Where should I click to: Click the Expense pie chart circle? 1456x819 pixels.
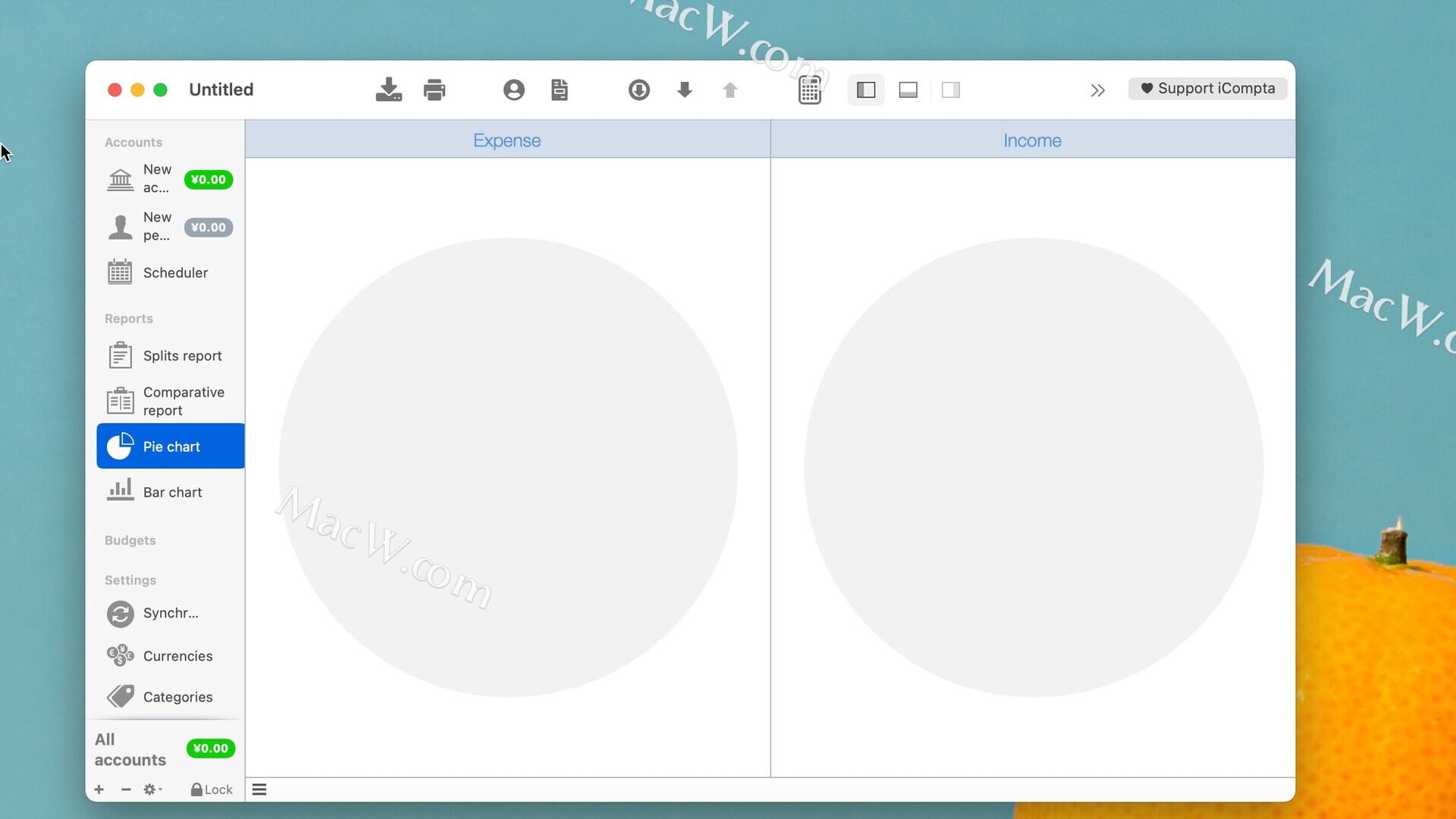(507, 467)
